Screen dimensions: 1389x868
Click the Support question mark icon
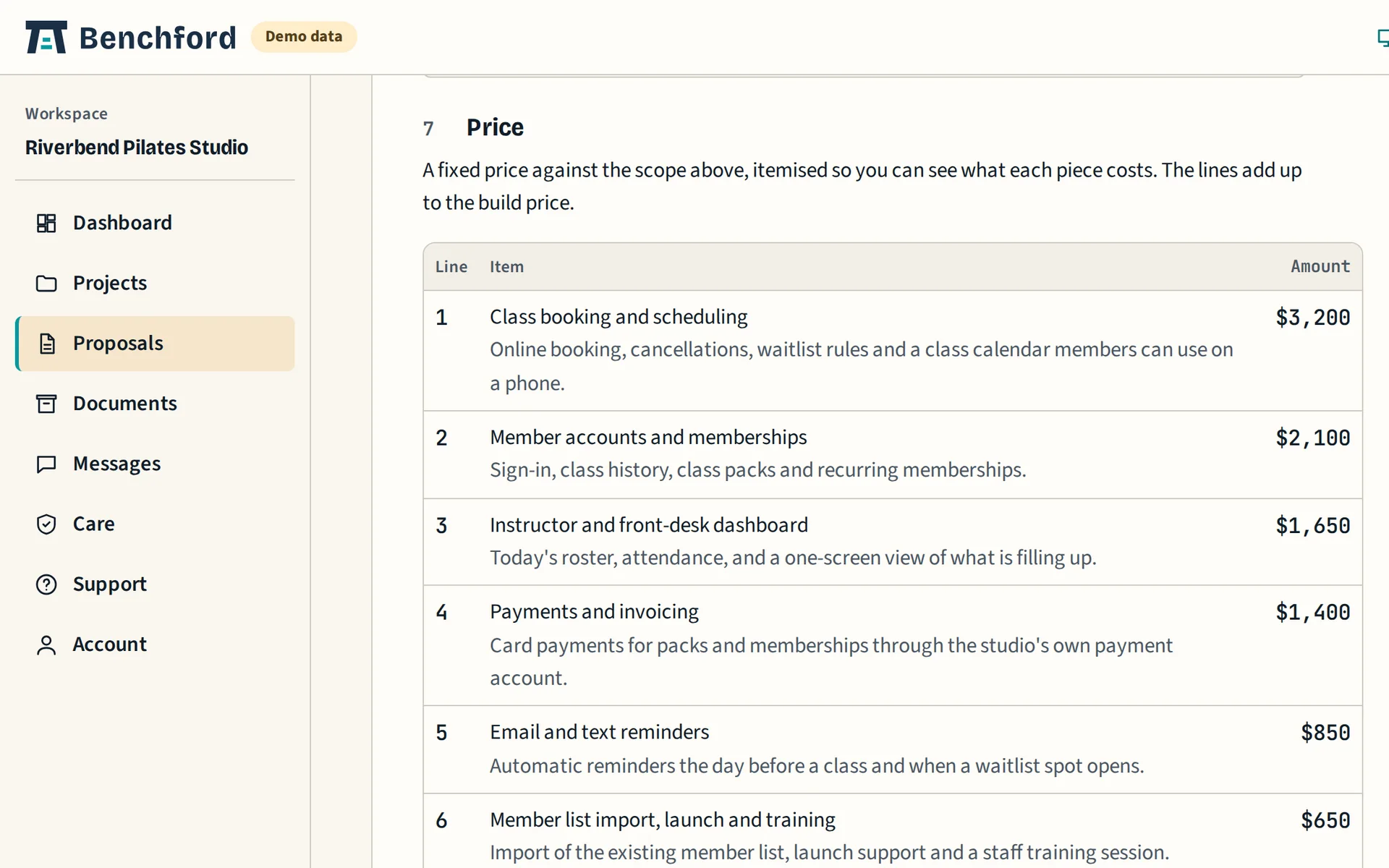click(x=46, y=584)
